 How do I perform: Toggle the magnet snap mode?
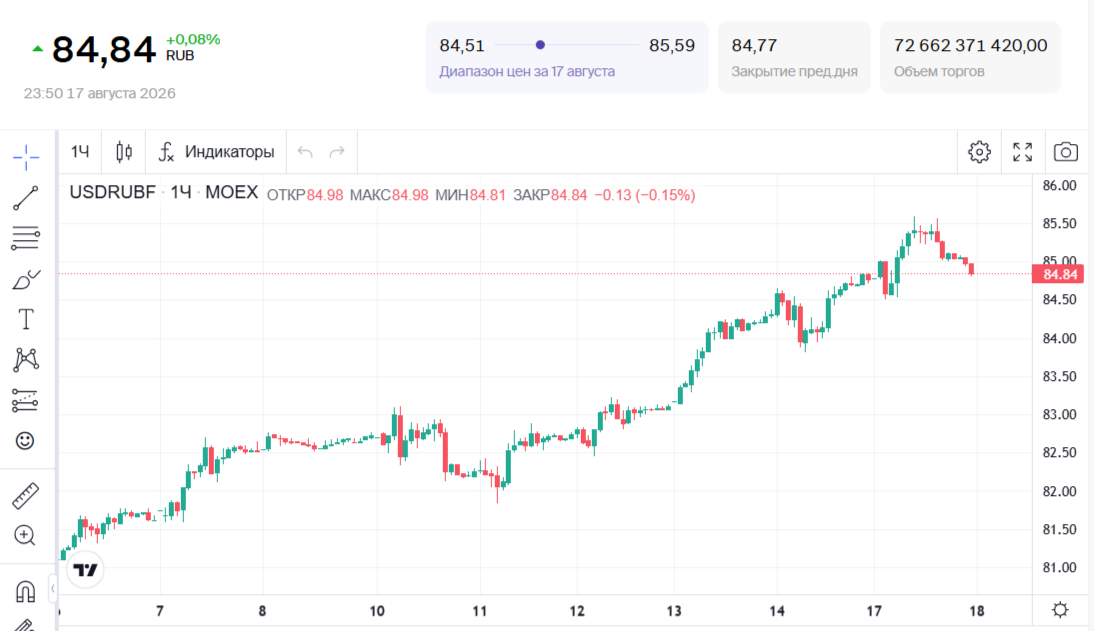point(25,591)
